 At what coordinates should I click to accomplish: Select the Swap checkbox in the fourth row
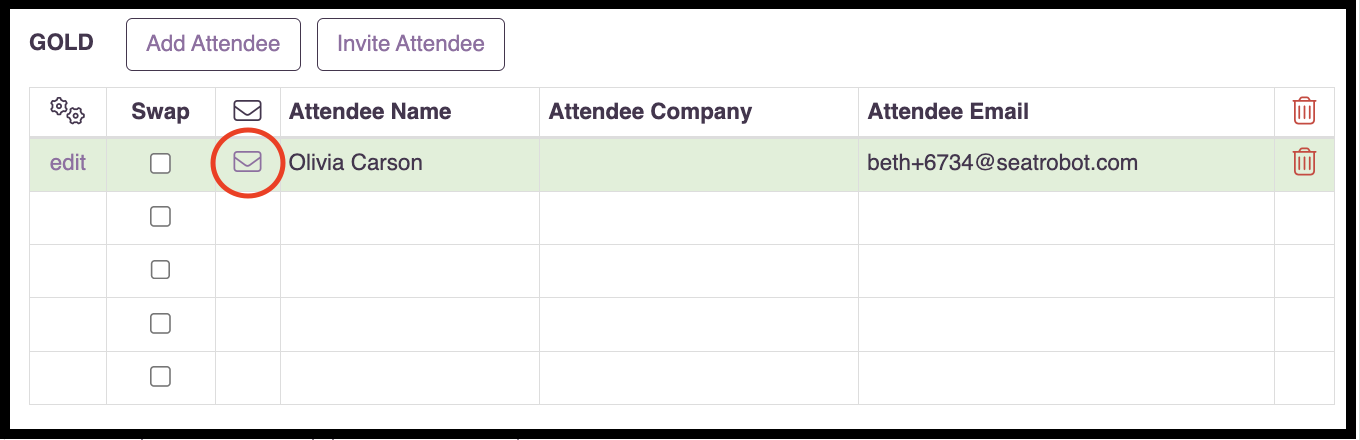pyautogui.click(x=160, y=323)
